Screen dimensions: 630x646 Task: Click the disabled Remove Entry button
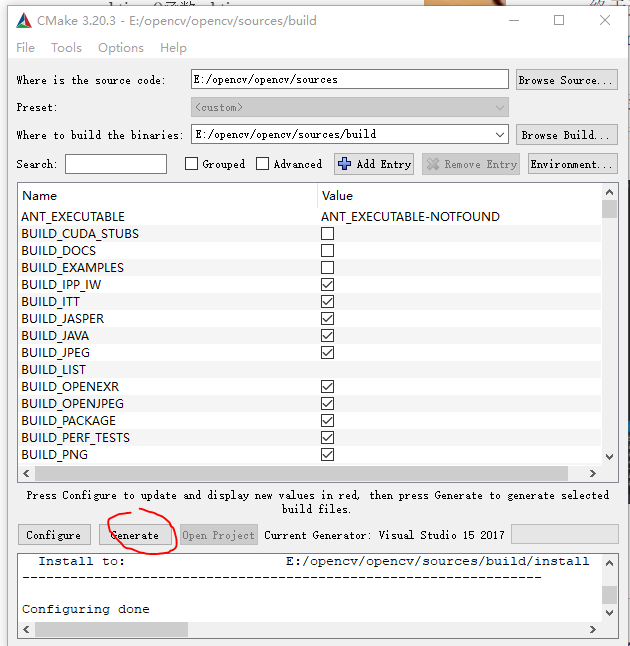coord(471,164)
